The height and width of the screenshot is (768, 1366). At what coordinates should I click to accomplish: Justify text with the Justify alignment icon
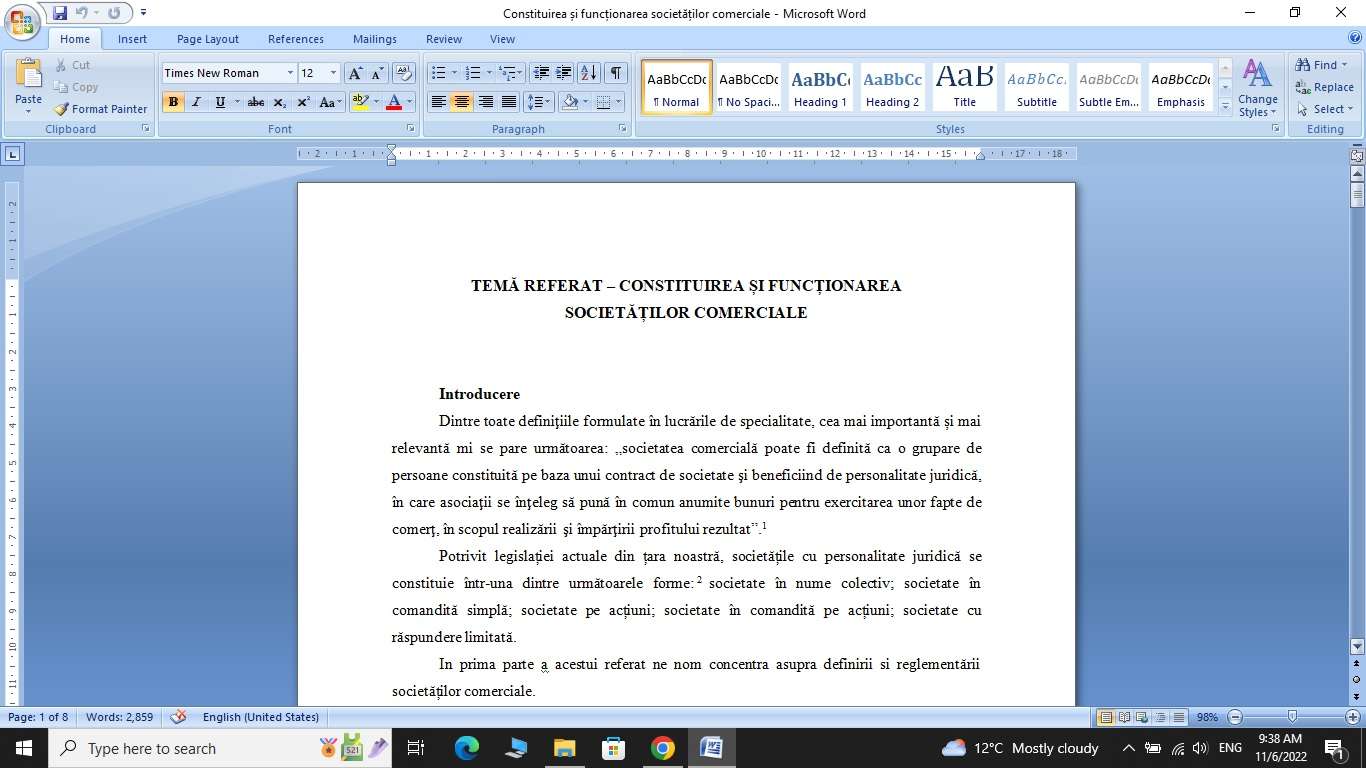pos(509,102)
